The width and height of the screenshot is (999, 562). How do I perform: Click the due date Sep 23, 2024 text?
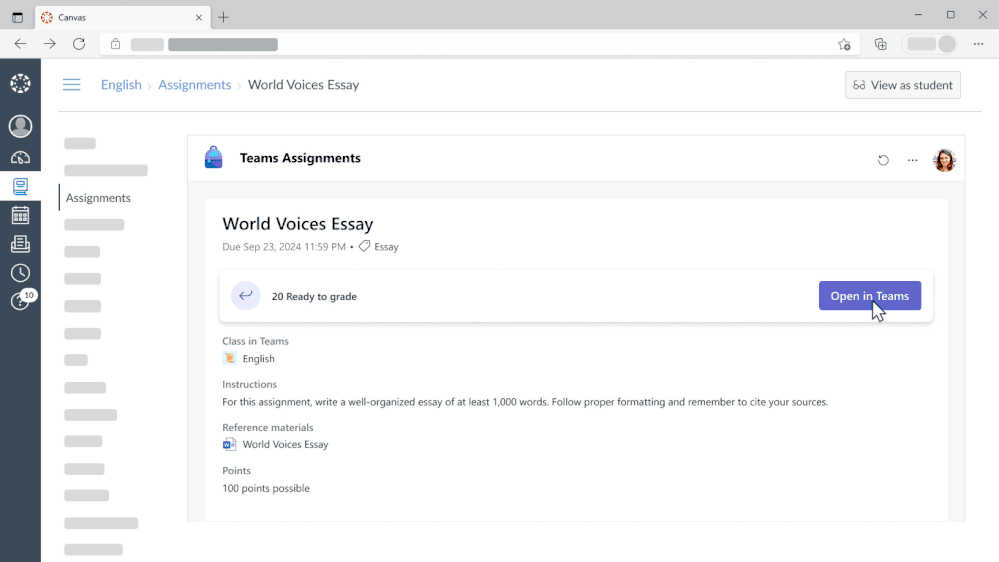click(x=284, y=247)
